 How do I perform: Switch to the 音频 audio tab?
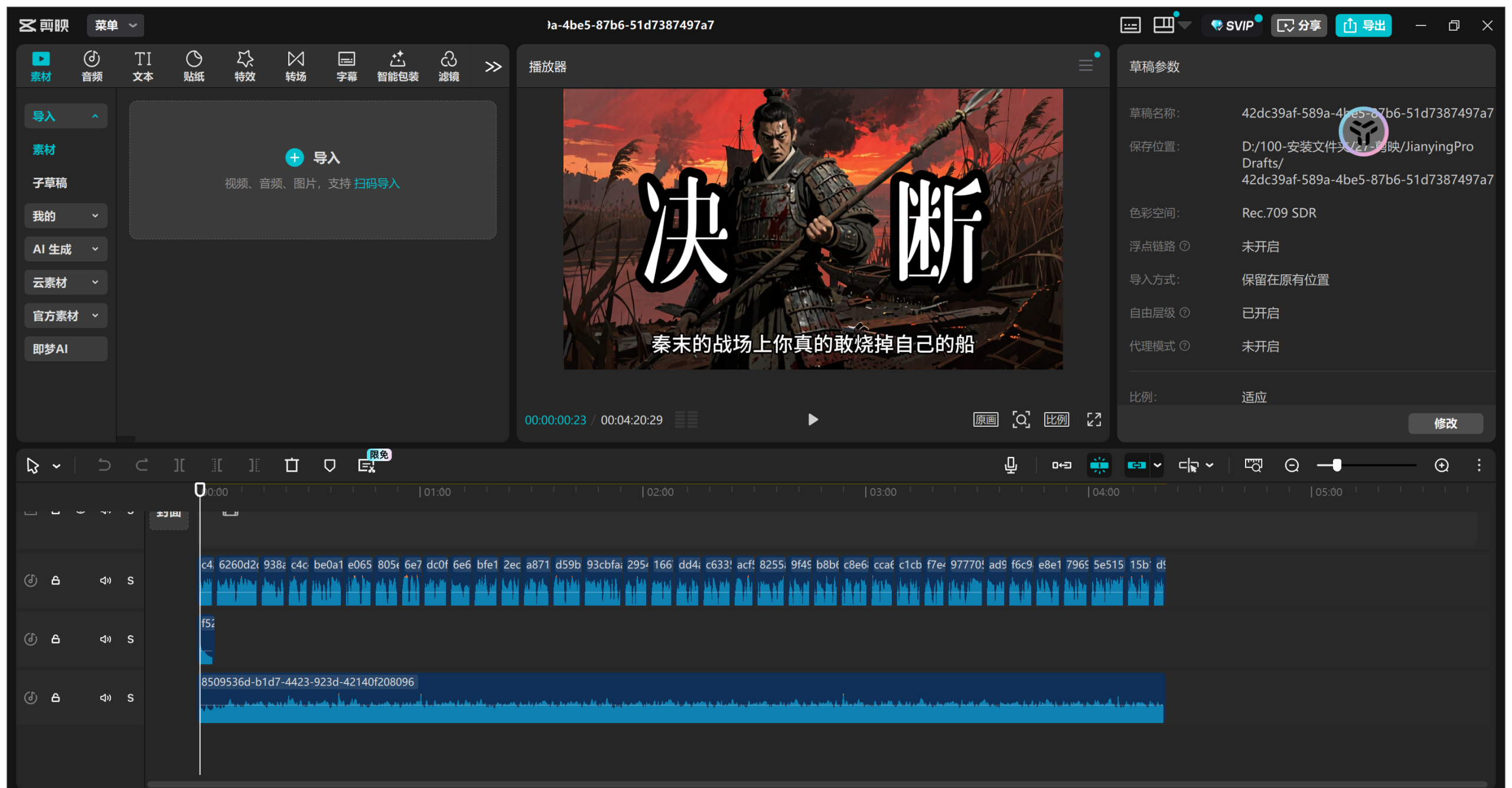[x=92, y=66]
